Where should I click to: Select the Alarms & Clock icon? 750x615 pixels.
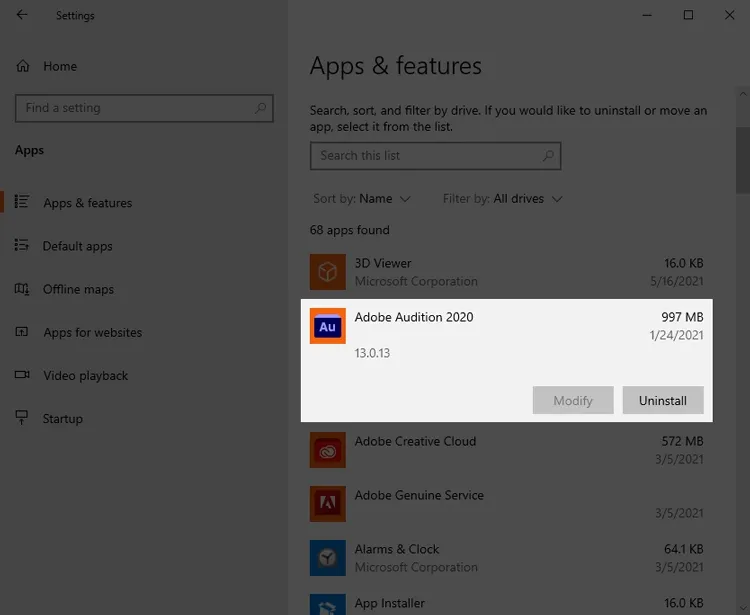[328, 558]
